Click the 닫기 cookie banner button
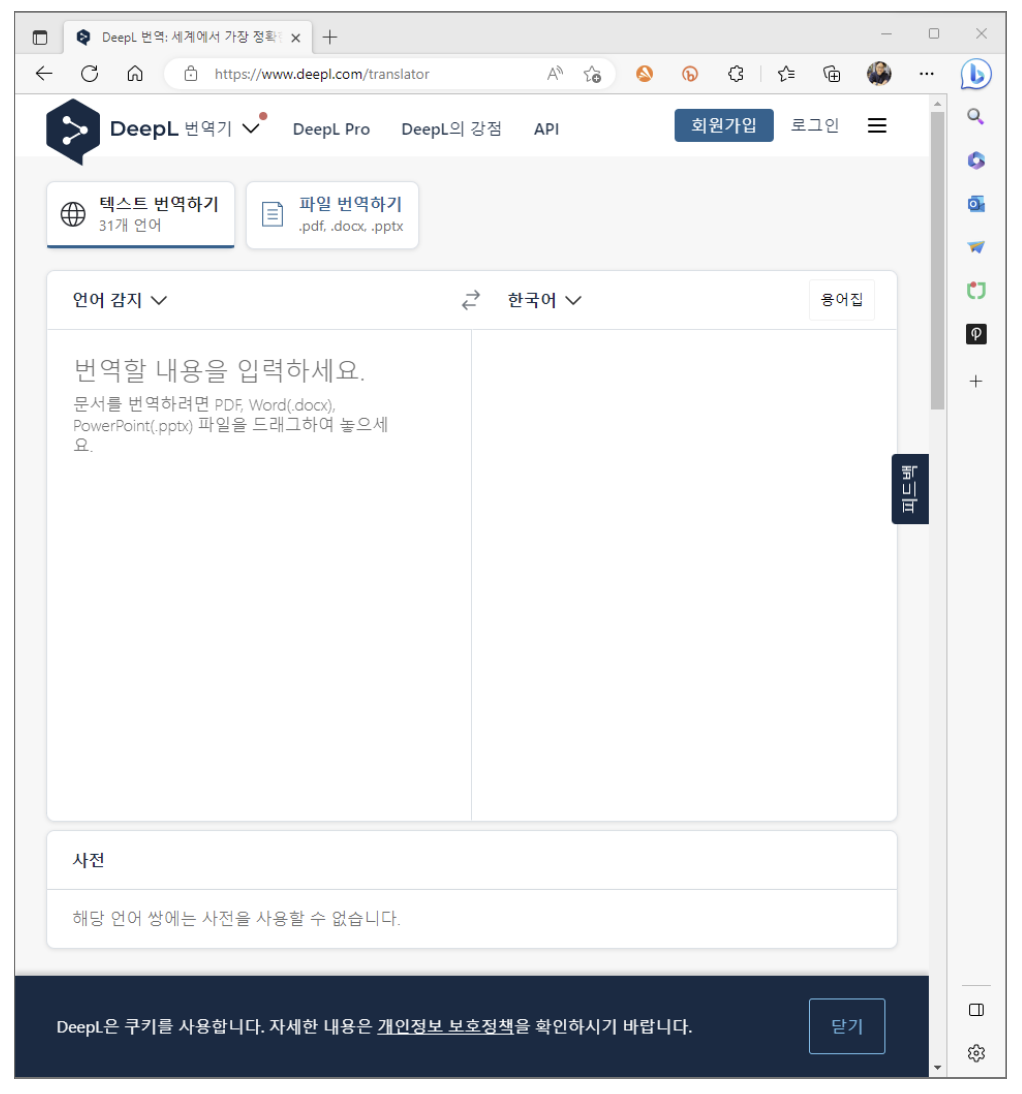Screen dimensions: 1022x1094 point(847,1026)
